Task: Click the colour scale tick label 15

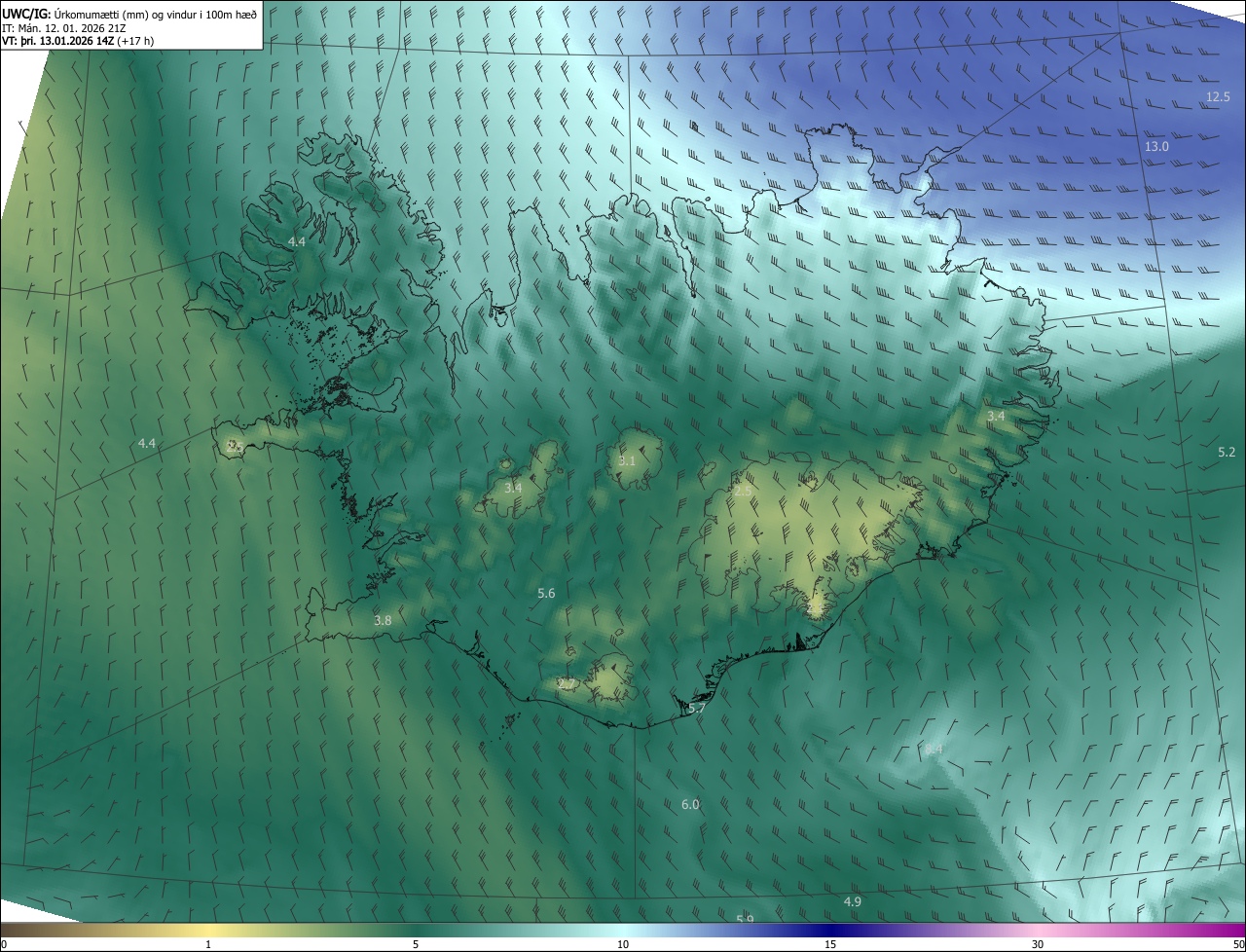Action: click(x=830, y=944)
